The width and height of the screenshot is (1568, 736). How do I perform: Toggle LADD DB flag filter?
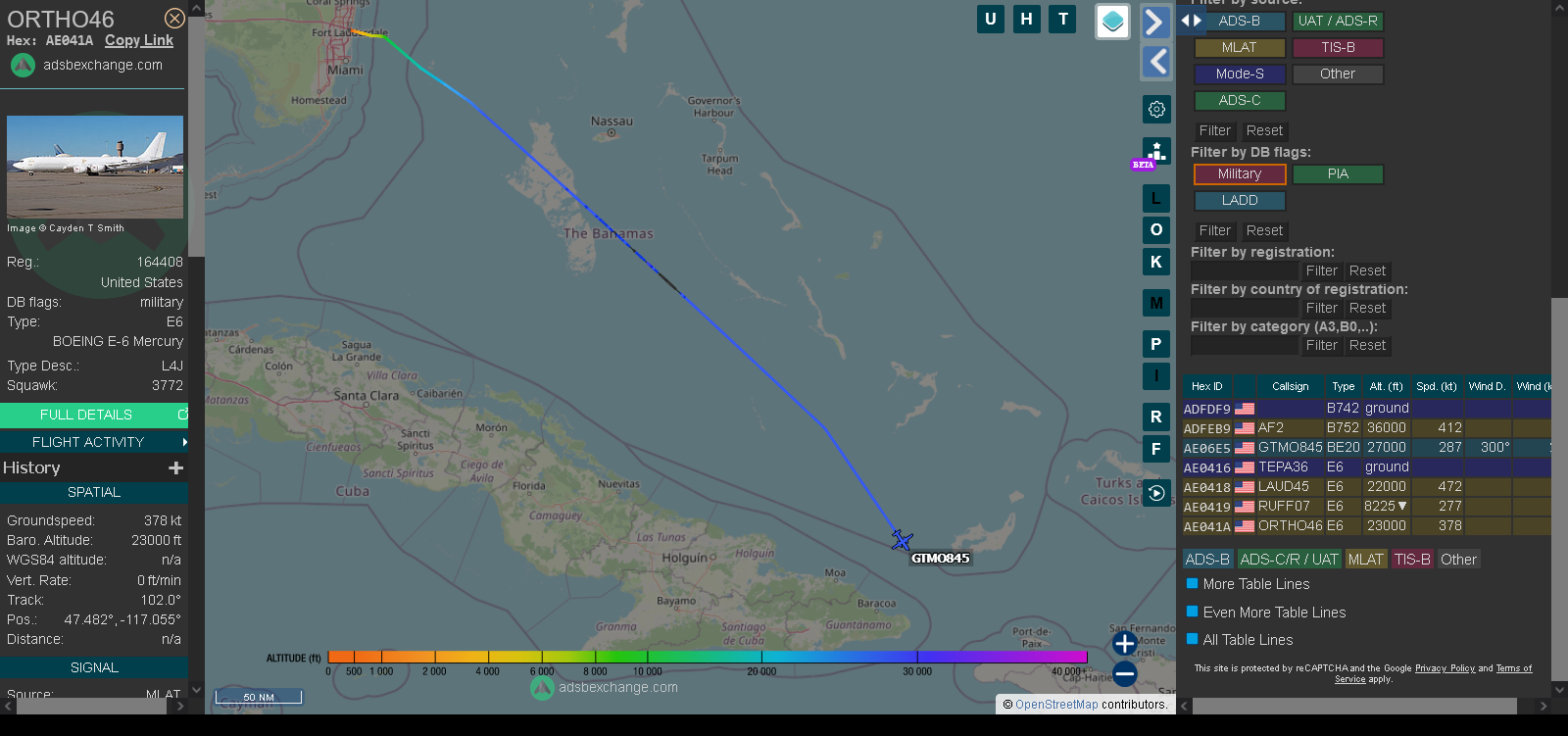click(1240, 200)
